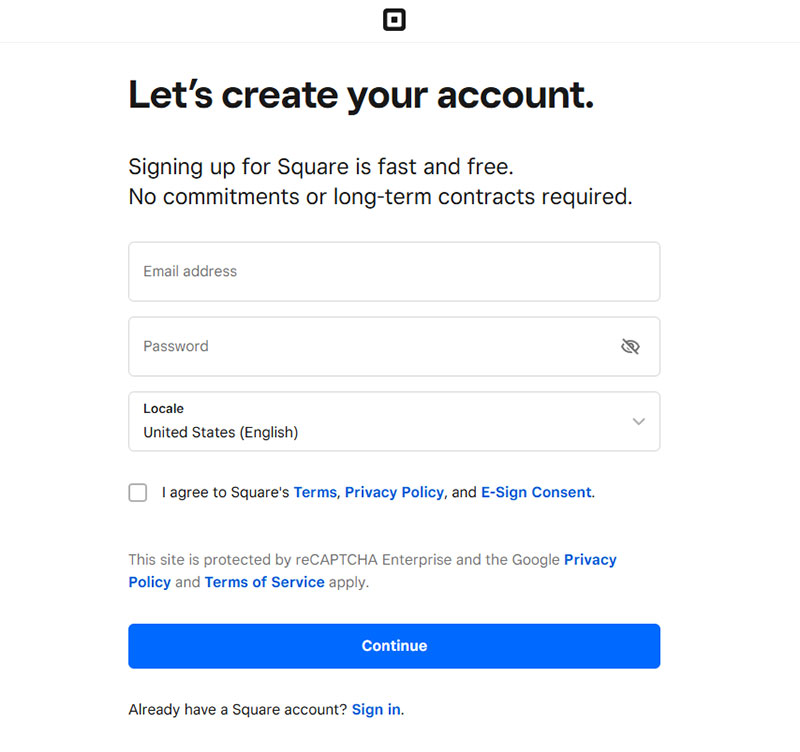Screen dimensions: 800x752
Task: Expand the Locale chevron arrow
Action: pyautogui.click(x=638, y=421)
